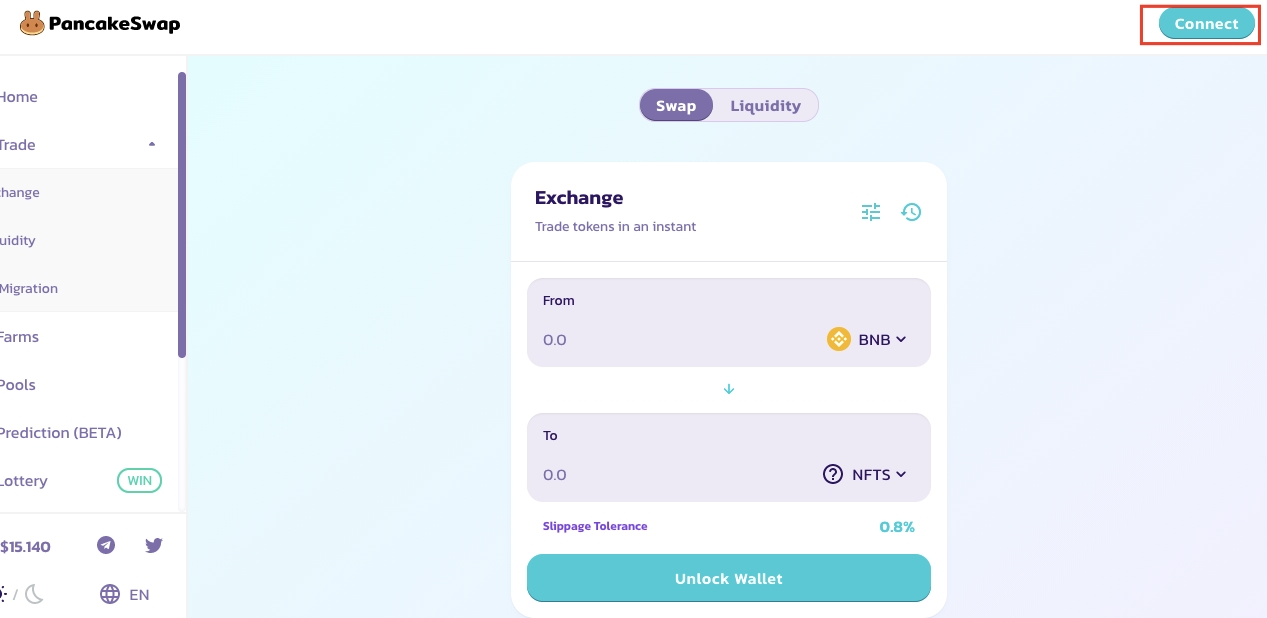Click the sidebar vertical scrollbar
Screen dimensions: 1267x618
(182, 215)
